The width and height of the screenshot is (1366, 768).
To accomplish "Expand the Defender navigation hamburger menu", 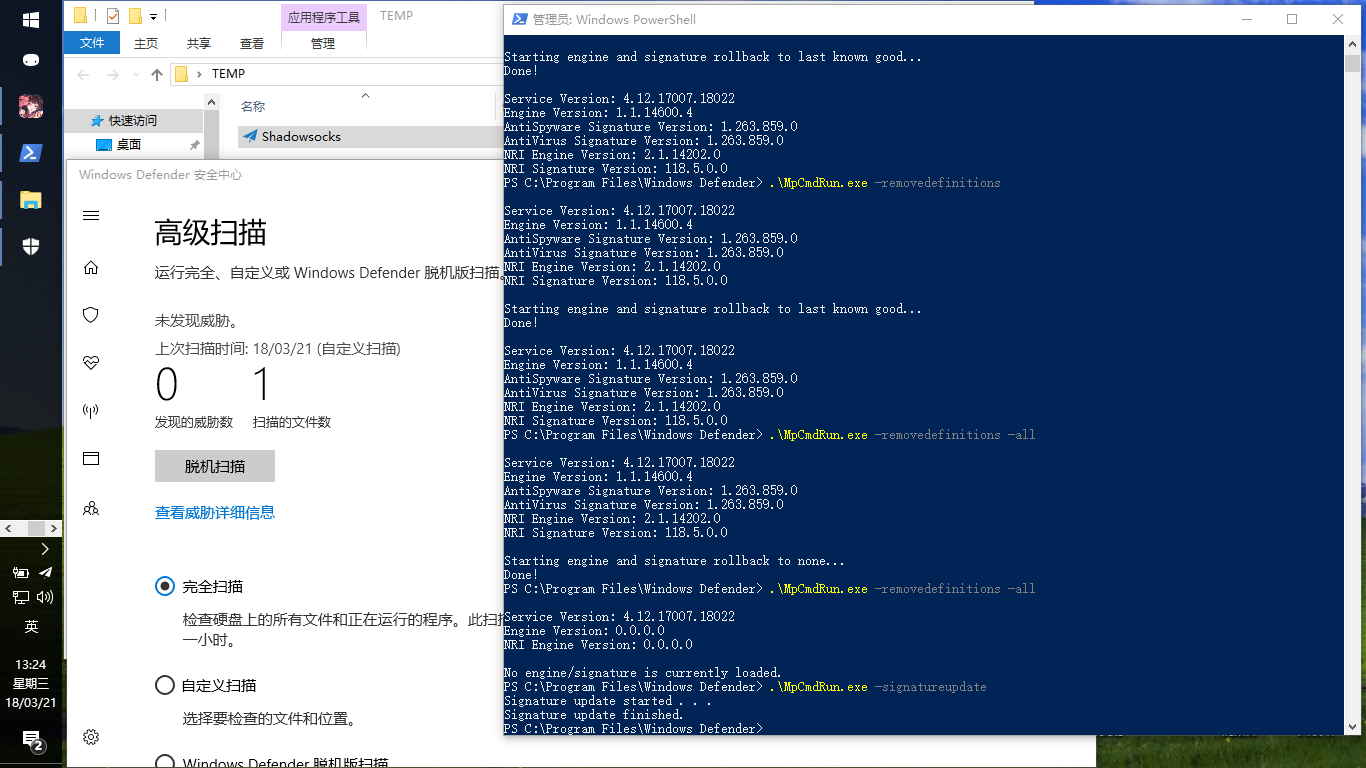I will point(89,214).
